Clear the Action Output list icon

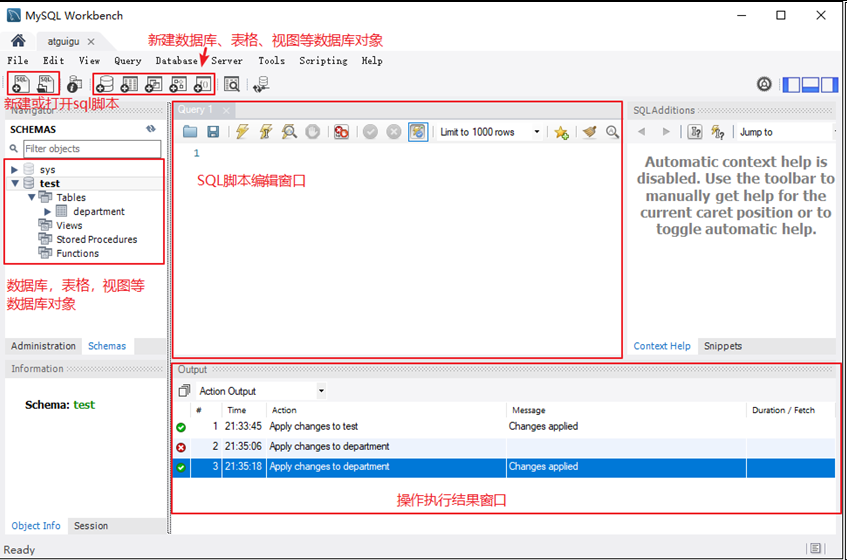184,390
